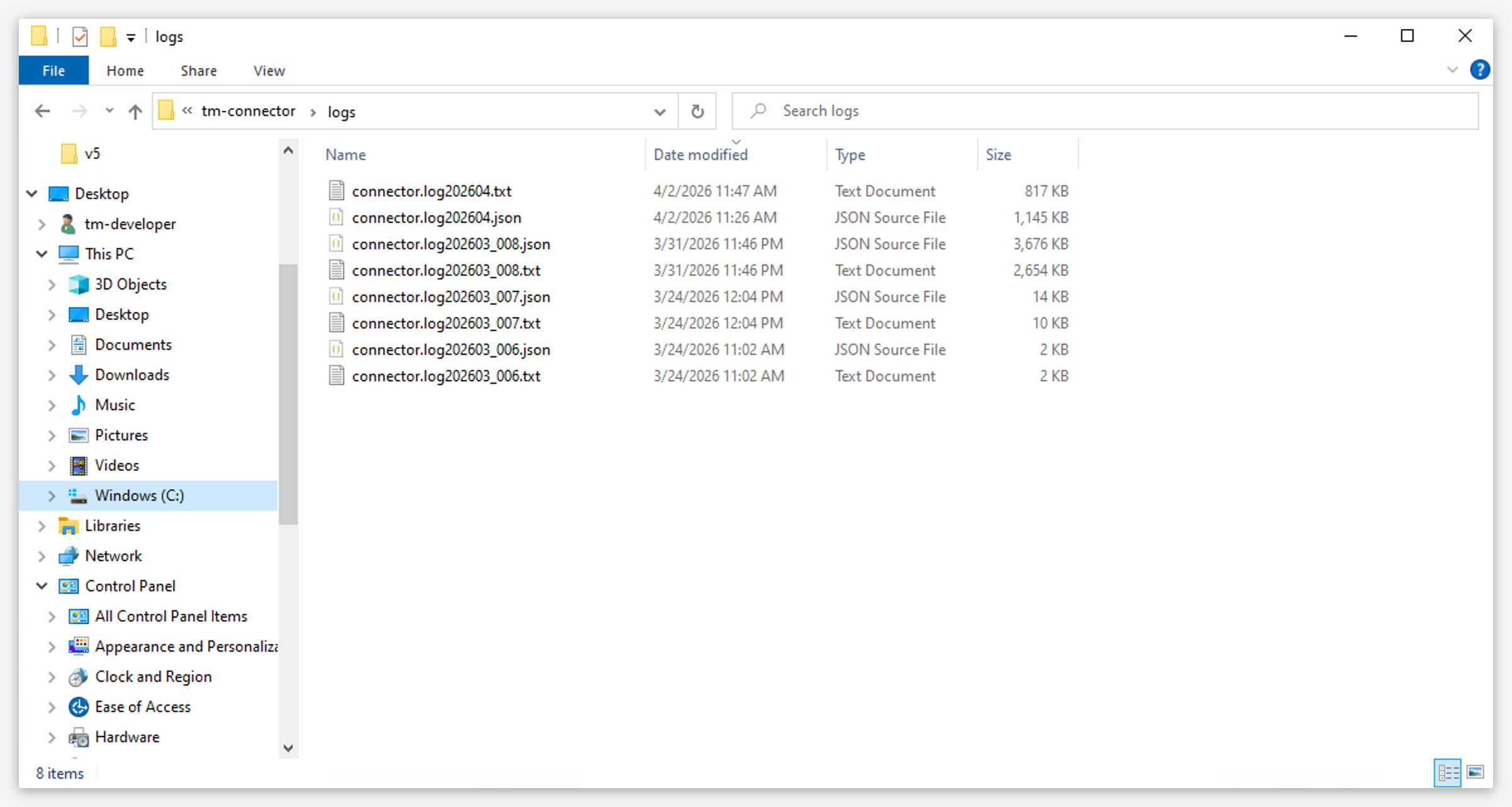Open Help via the question mark icon
1512x807 pixels.
(1480, 70)
